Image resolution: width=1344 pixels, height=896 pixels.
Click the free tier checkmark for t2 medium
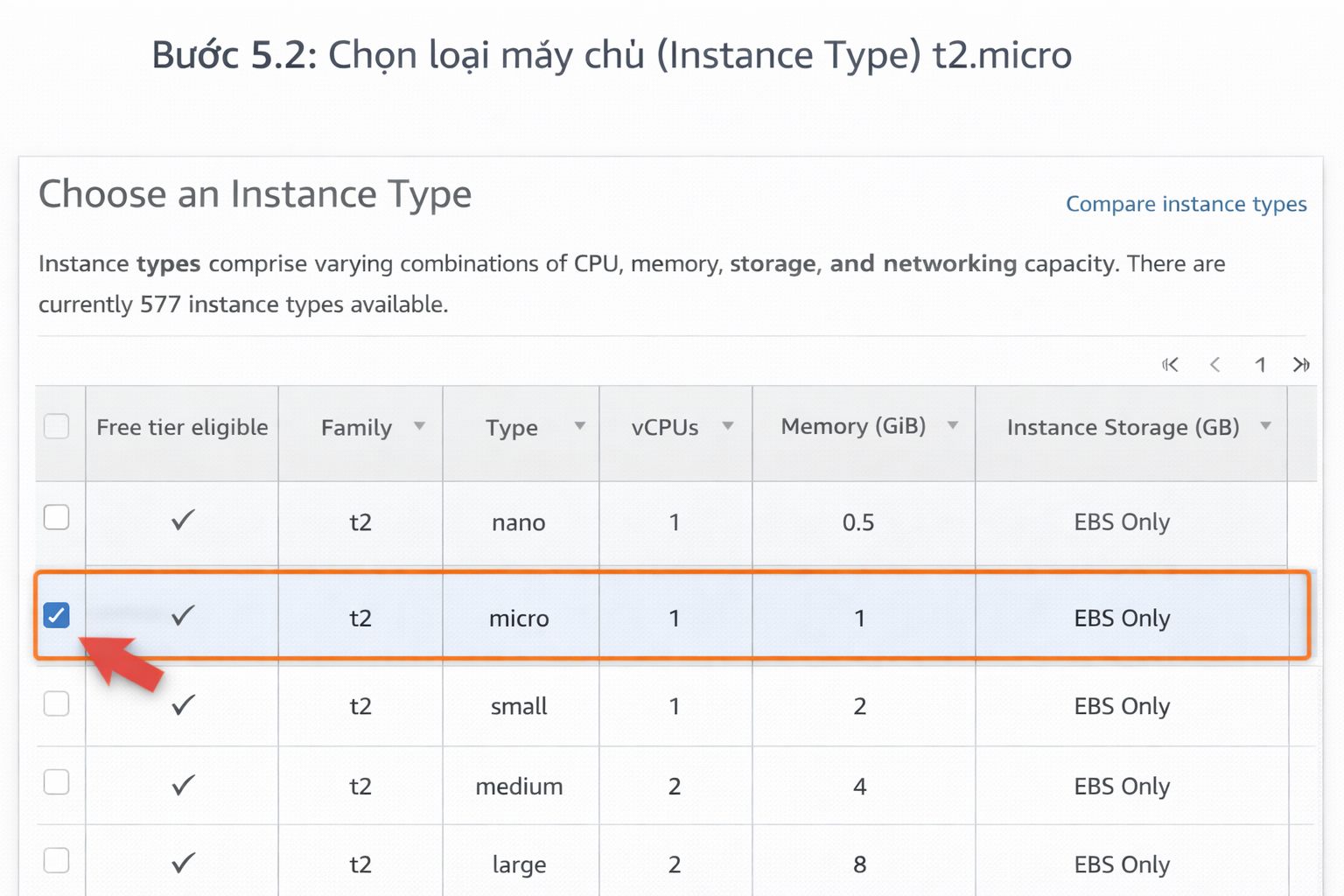[183, 785]
